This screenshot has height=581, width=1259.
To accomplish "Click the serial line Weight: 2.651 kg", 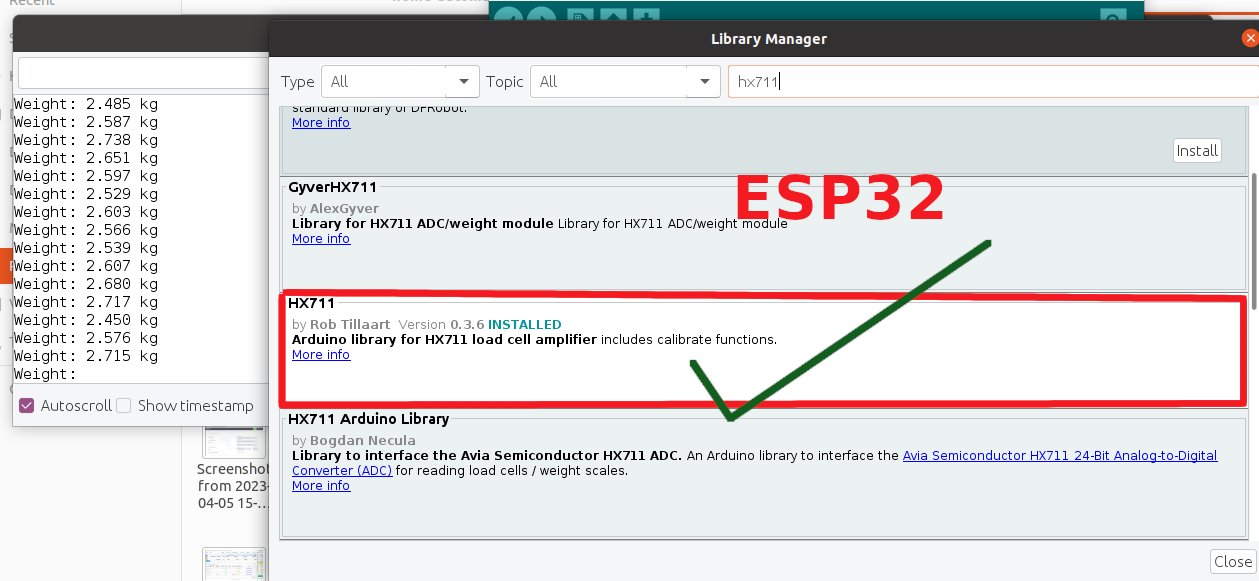I will pyautogui.click(x=86, y=157).
